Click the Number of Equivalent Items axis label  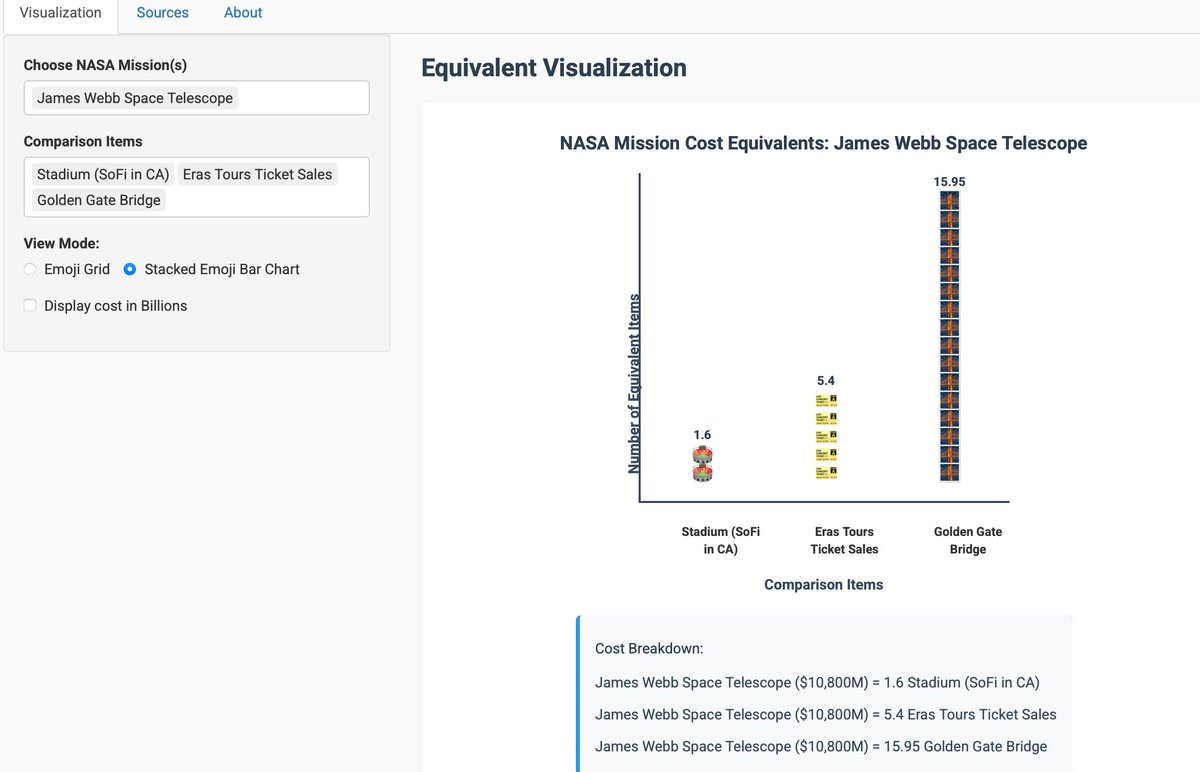(x=634, y=384)
